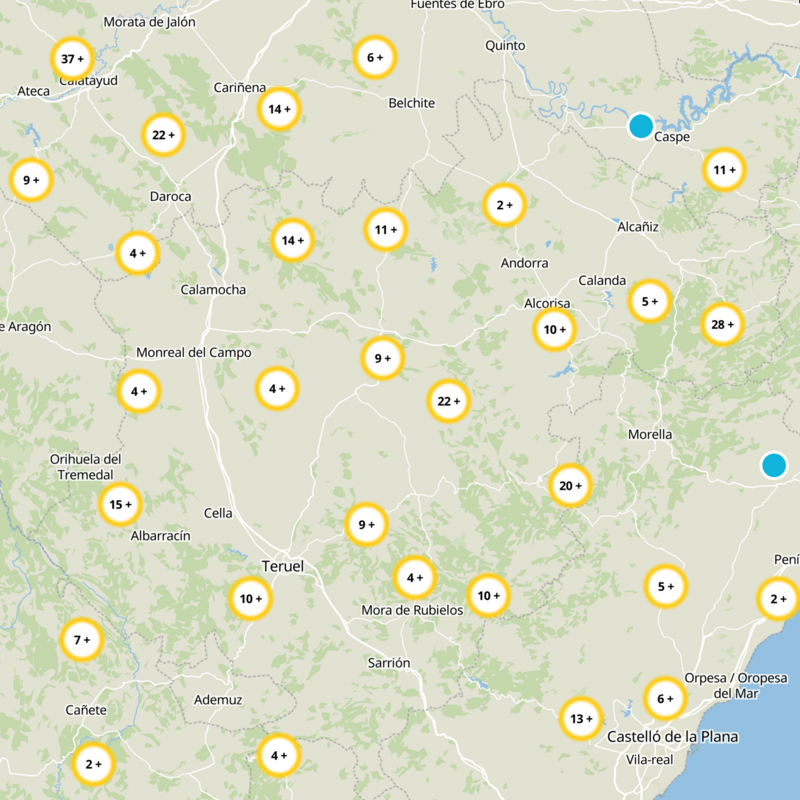Image resolution: width=800 pixels, height=800 pixels.
Task: Click the Teruel city label
Action: click(x=282, y=566)
